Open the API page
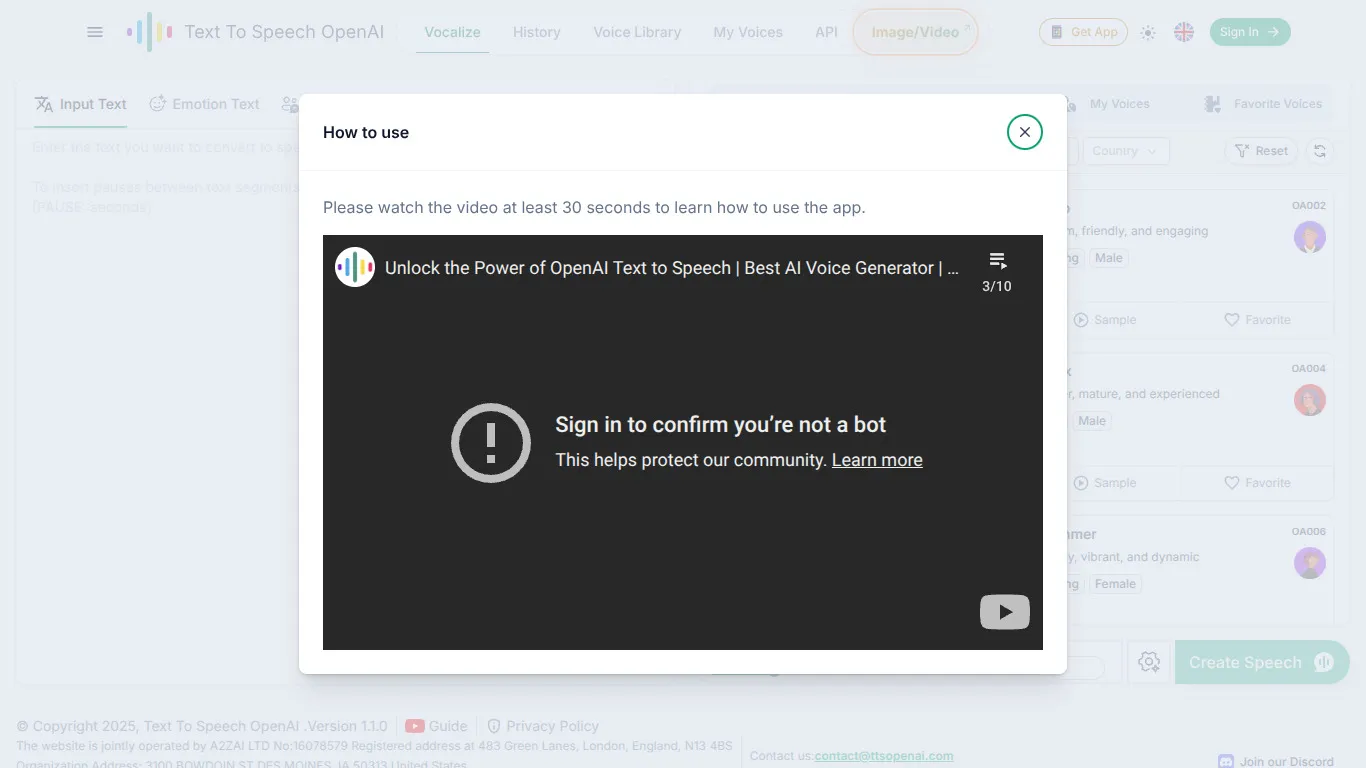1366x768 pixels. pos(826,32)
